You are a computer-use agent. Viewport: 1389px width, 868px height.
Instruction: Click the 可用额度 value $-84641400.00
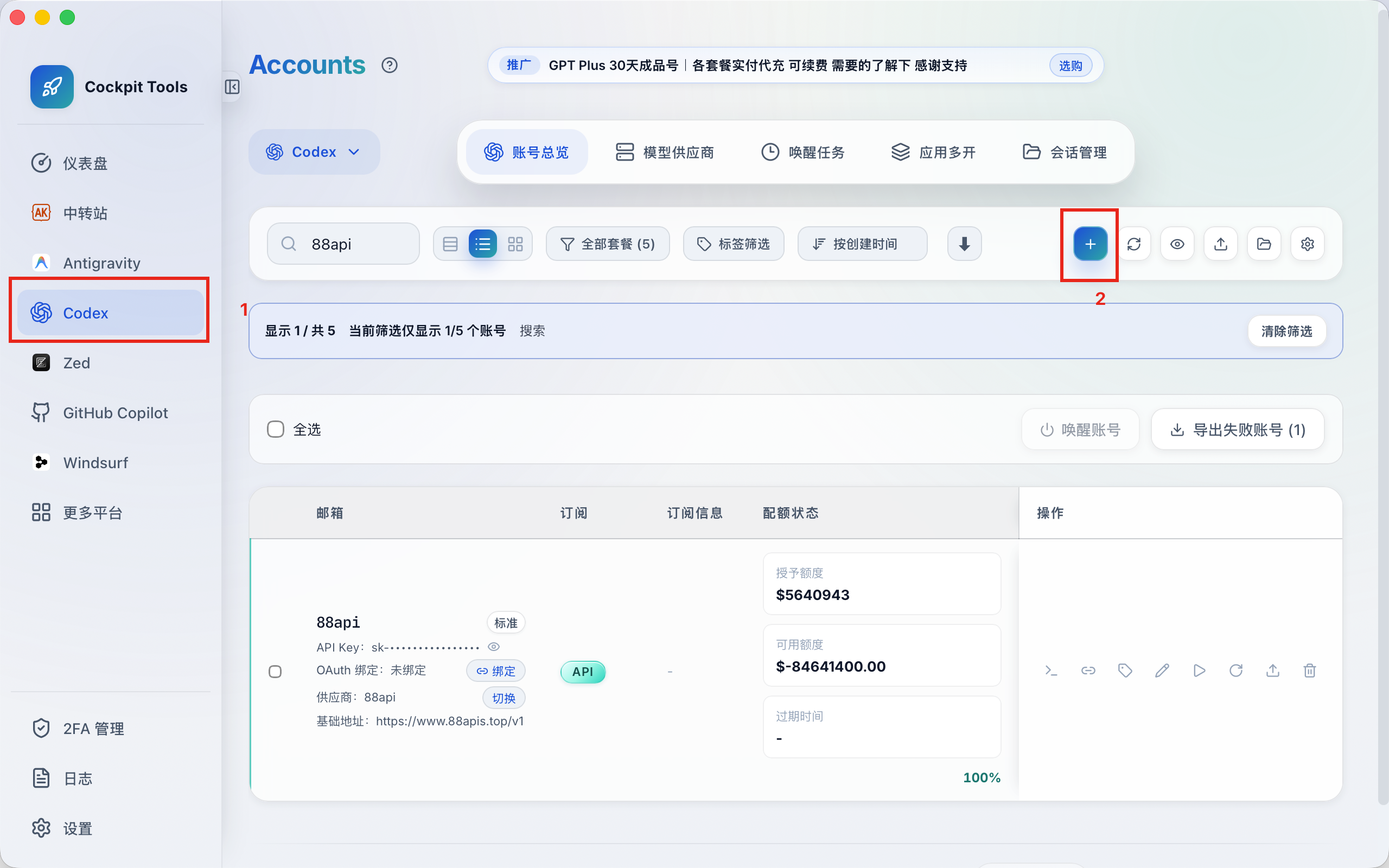[x=831, y=667]
